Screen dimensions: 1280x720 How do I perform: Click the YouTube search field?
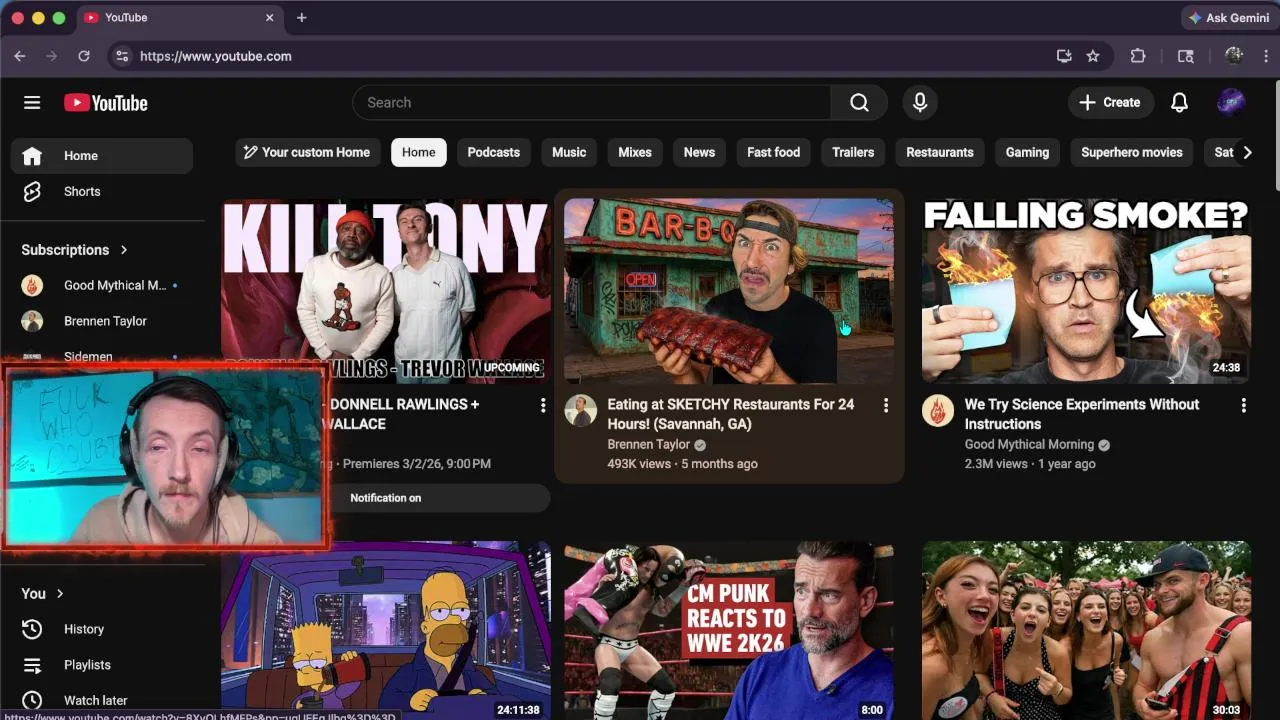pos(592,102)
